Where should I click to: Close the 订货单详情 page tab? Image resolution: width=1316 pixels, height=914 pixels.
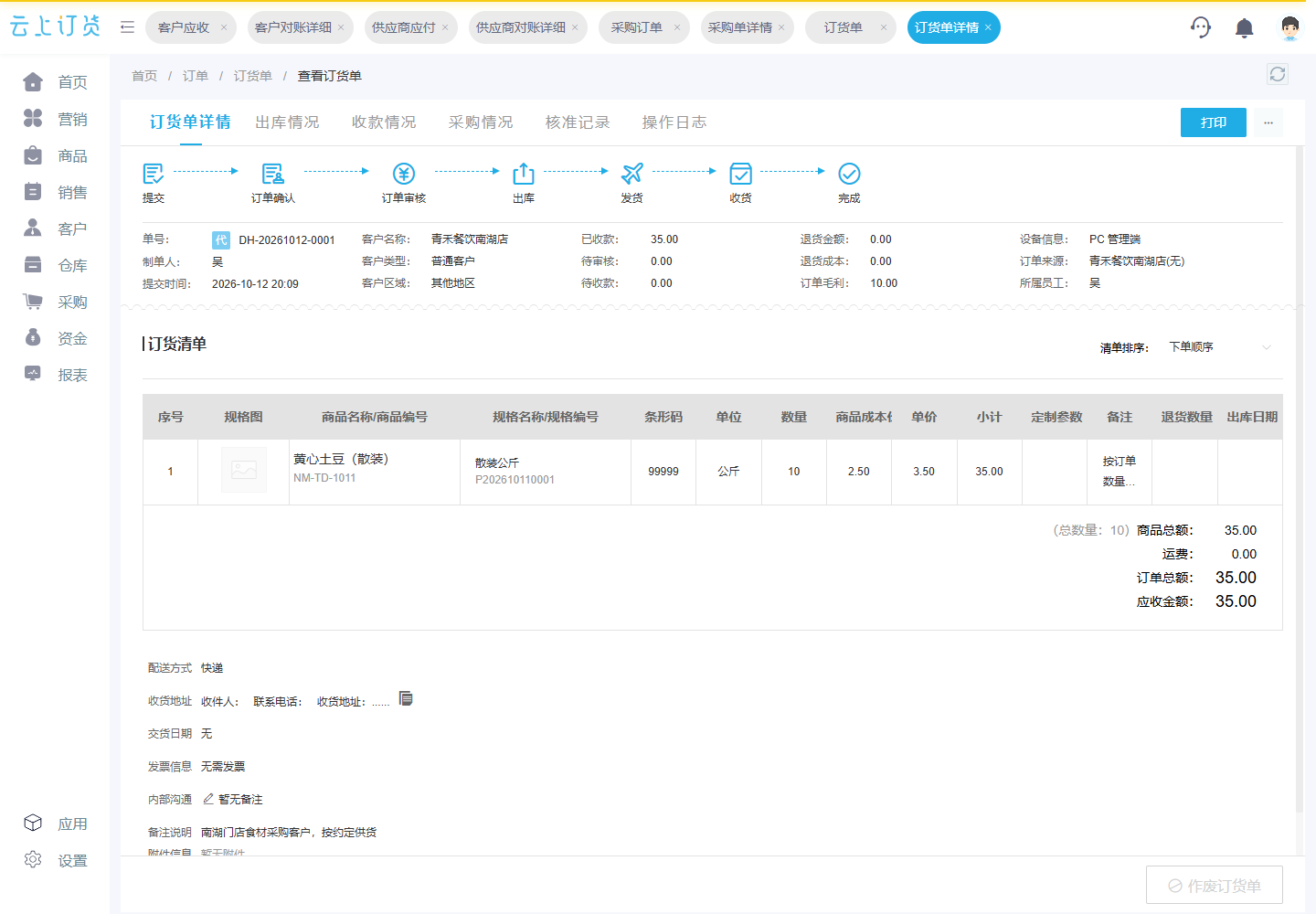click(x=988, y=27)
